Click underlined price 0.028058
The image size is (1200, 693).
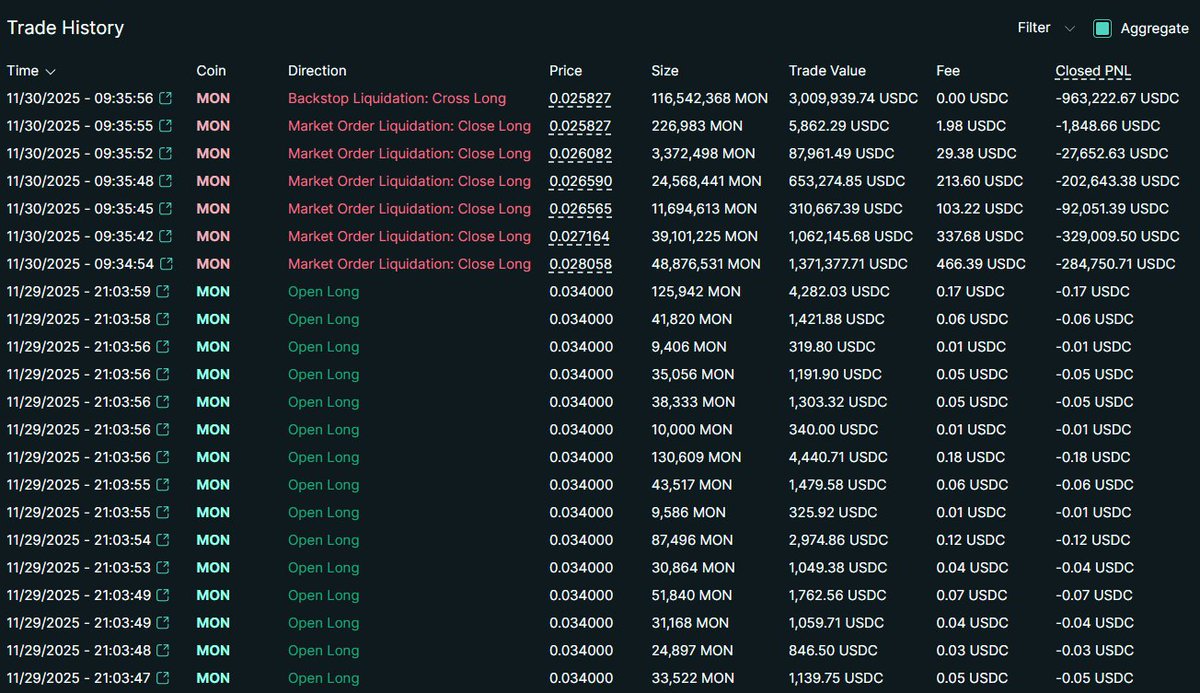pos(580,264)
